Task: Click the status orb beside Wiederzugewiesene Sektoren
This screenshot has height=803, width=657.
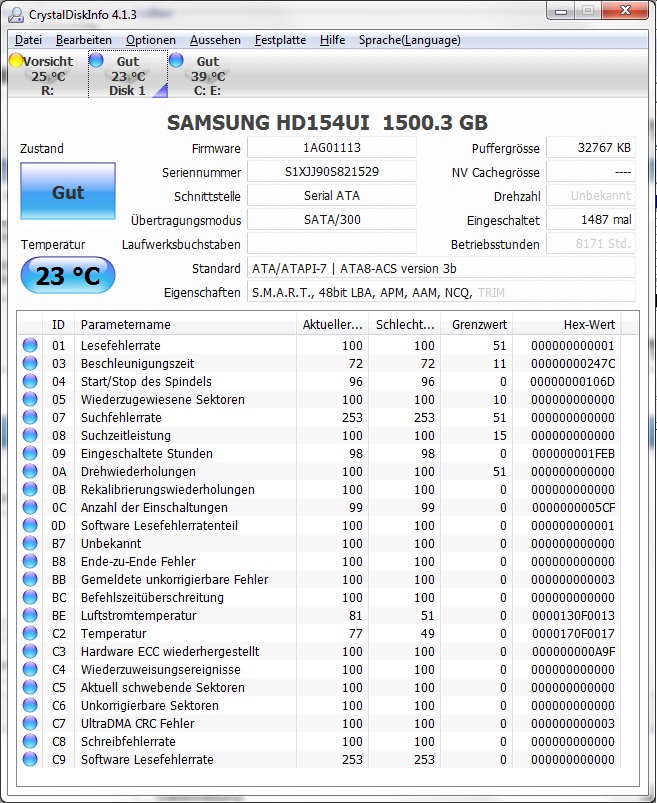Action: [30, 399]
